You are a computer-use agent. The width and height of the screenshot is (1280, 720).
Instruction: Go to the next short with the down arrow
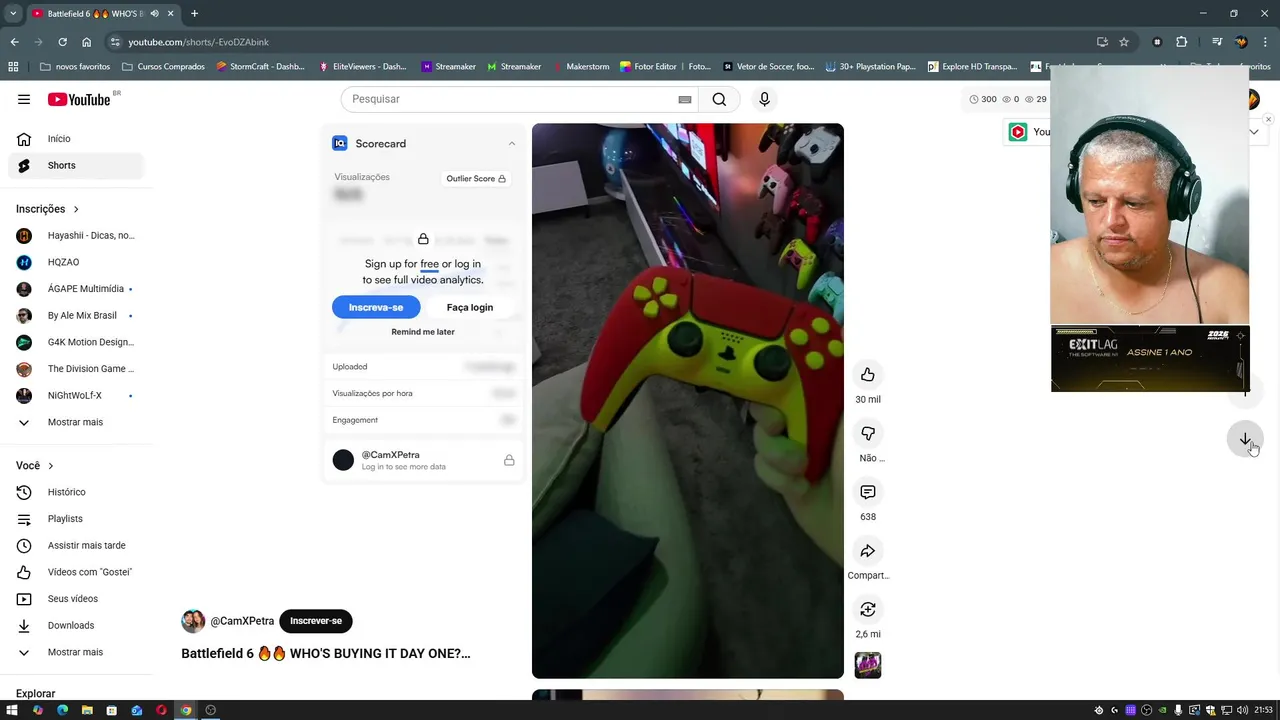(x=1245, y=439)
